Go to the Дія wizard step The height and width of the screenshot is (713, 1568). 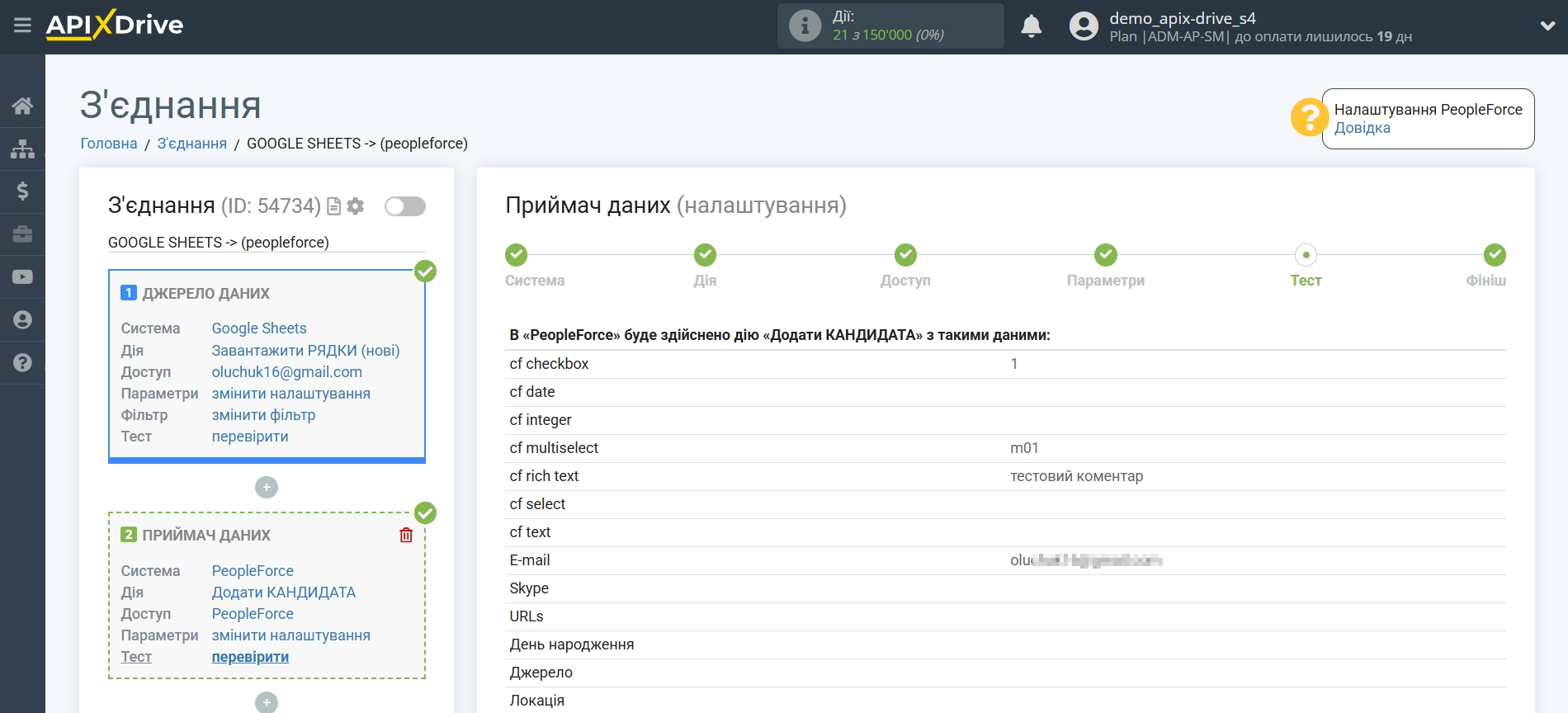coord(705,281)
